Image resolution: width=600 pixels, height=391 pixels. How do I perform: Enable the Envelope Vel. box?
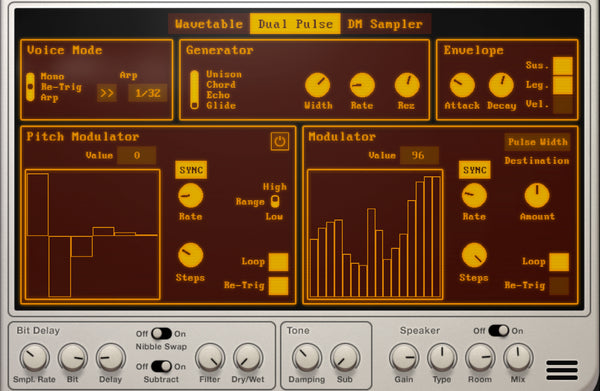563,104
